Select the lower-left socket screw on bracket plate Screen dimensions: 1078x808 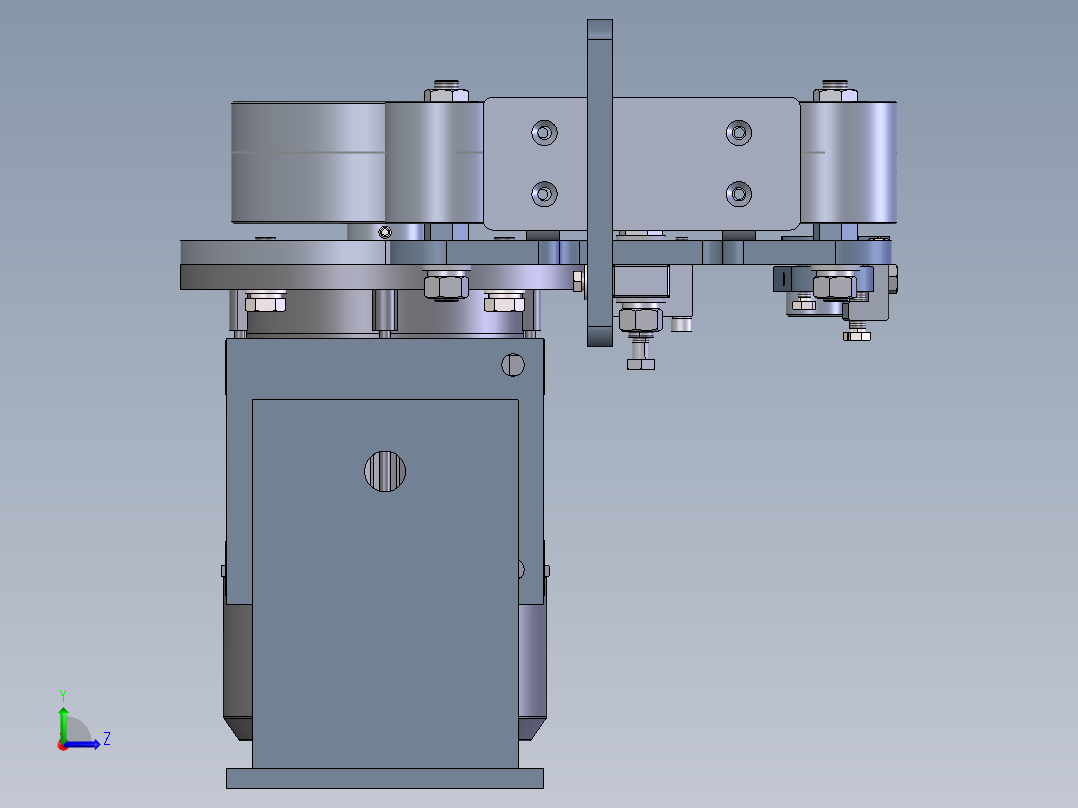(x=544, y=194)
